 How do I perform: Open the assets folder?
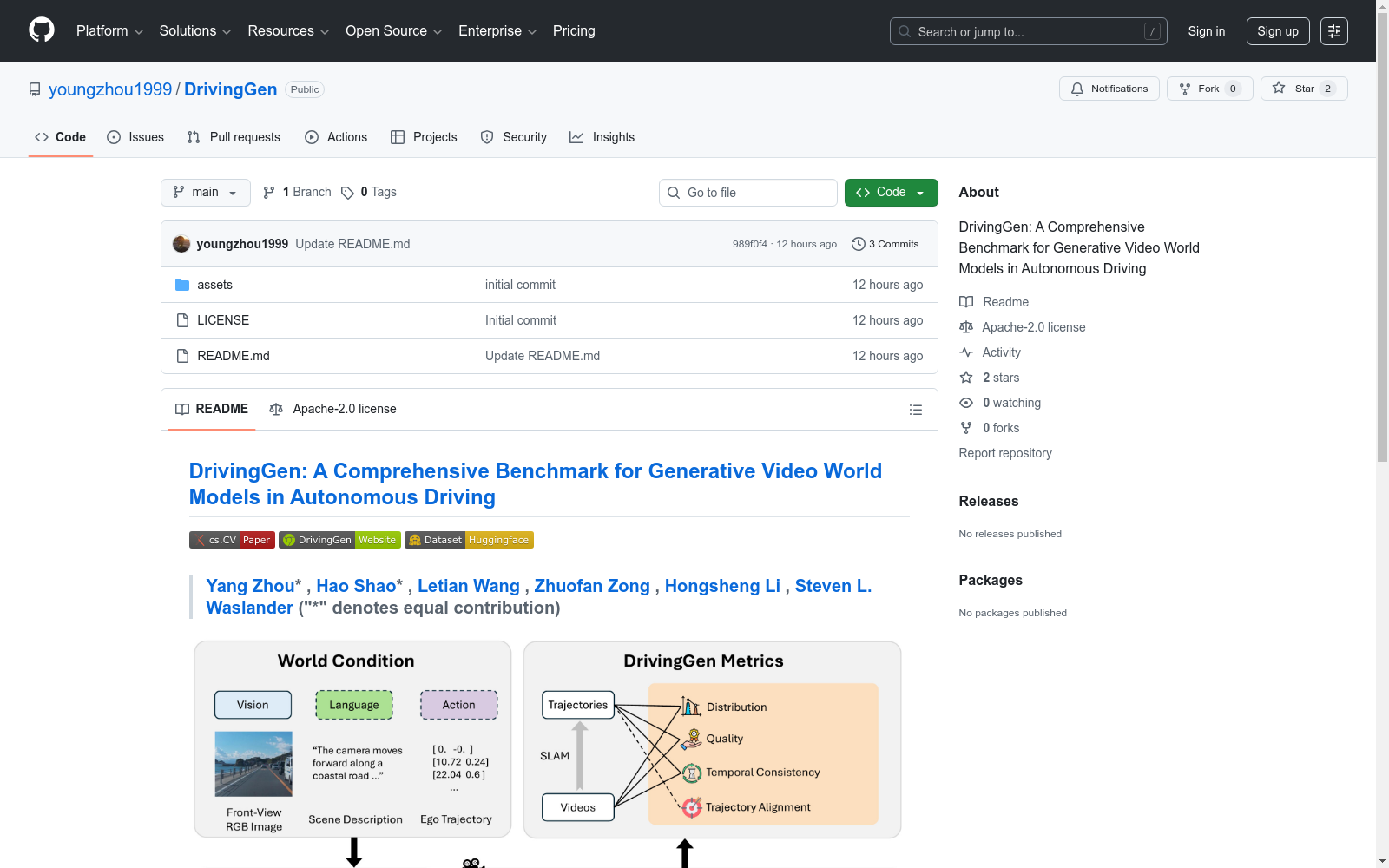[x=214, y=285]
